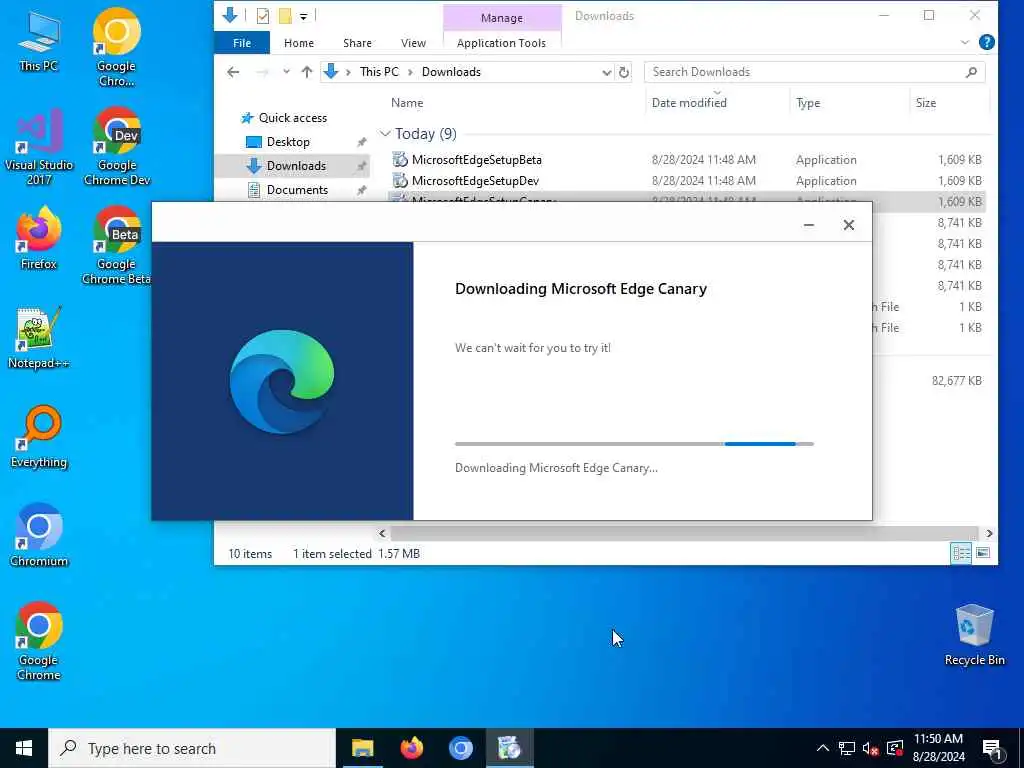Click the Search Downloads field
1024x768 pixels.
pyautogui.click(x=814, y=72)
